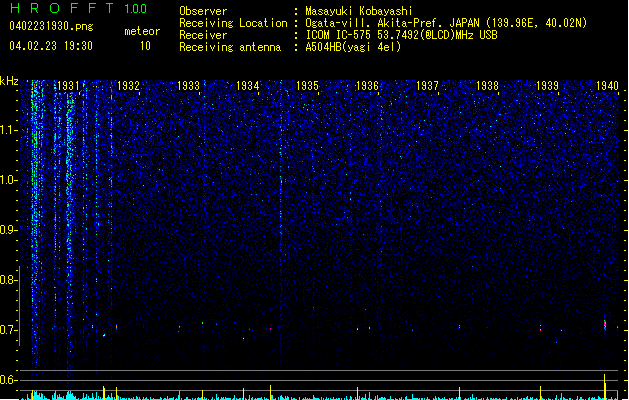Viewport: 629px width, 400px height.
Task: Select the date stamp 04.02.23 19:30
Action: (51, 46)
